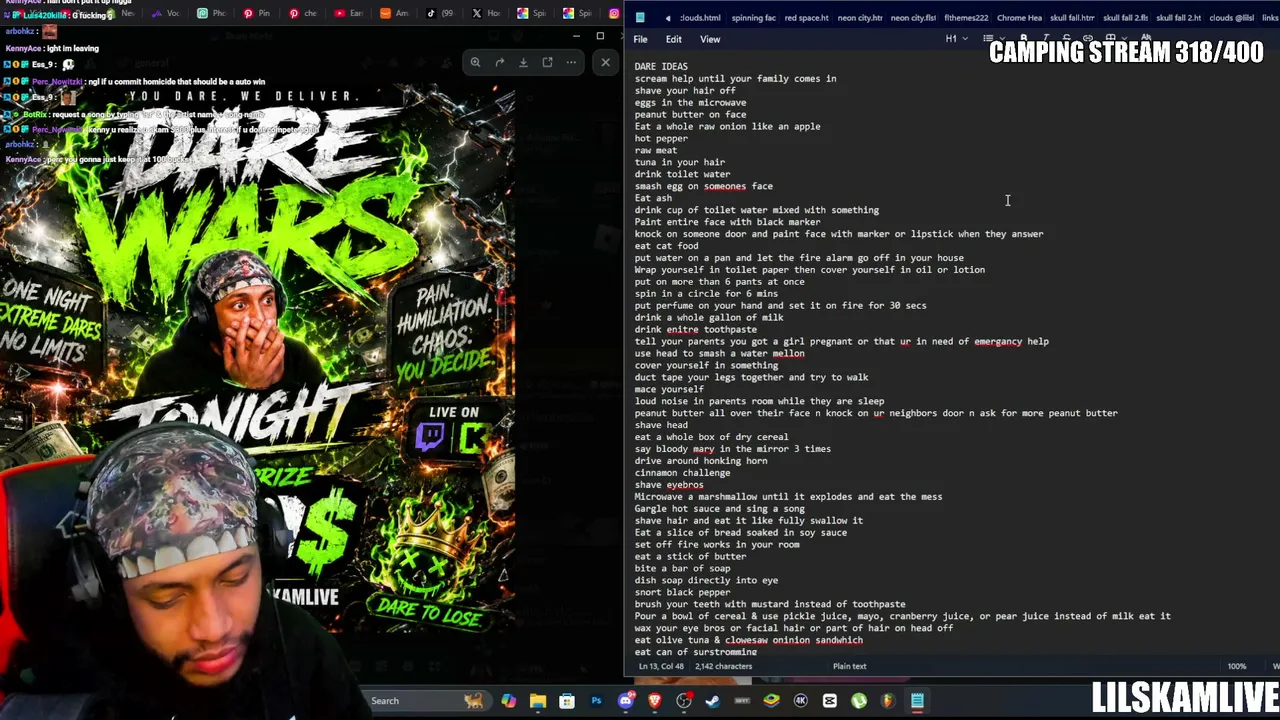
Task: Click the line 'eat can of surstromming'
Action: tap(696, 652)
